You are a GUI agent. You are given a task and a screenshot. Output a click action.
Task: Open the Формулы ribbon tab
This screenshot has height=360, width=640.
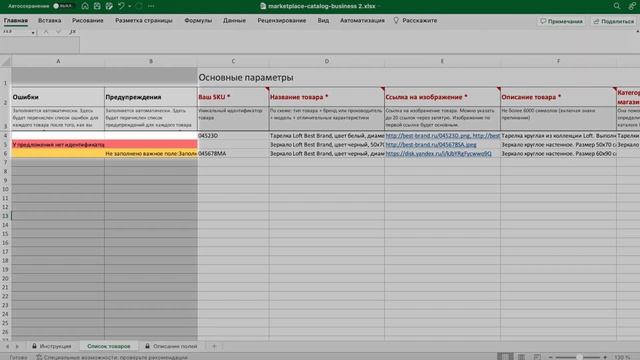[198, 20]
